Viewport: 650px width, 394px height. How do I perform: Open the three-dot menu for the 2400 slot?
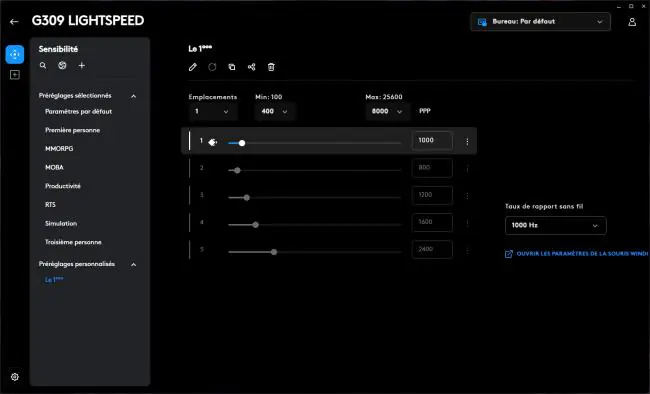pyautogui.click(x=467, y=250)
